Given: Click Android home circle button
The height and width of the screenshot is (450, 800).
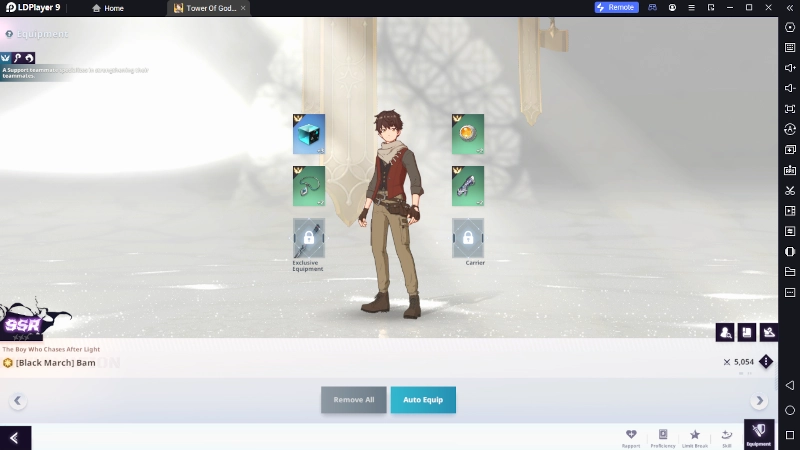Looking at the screenshot, I should [x=790, y=410].
